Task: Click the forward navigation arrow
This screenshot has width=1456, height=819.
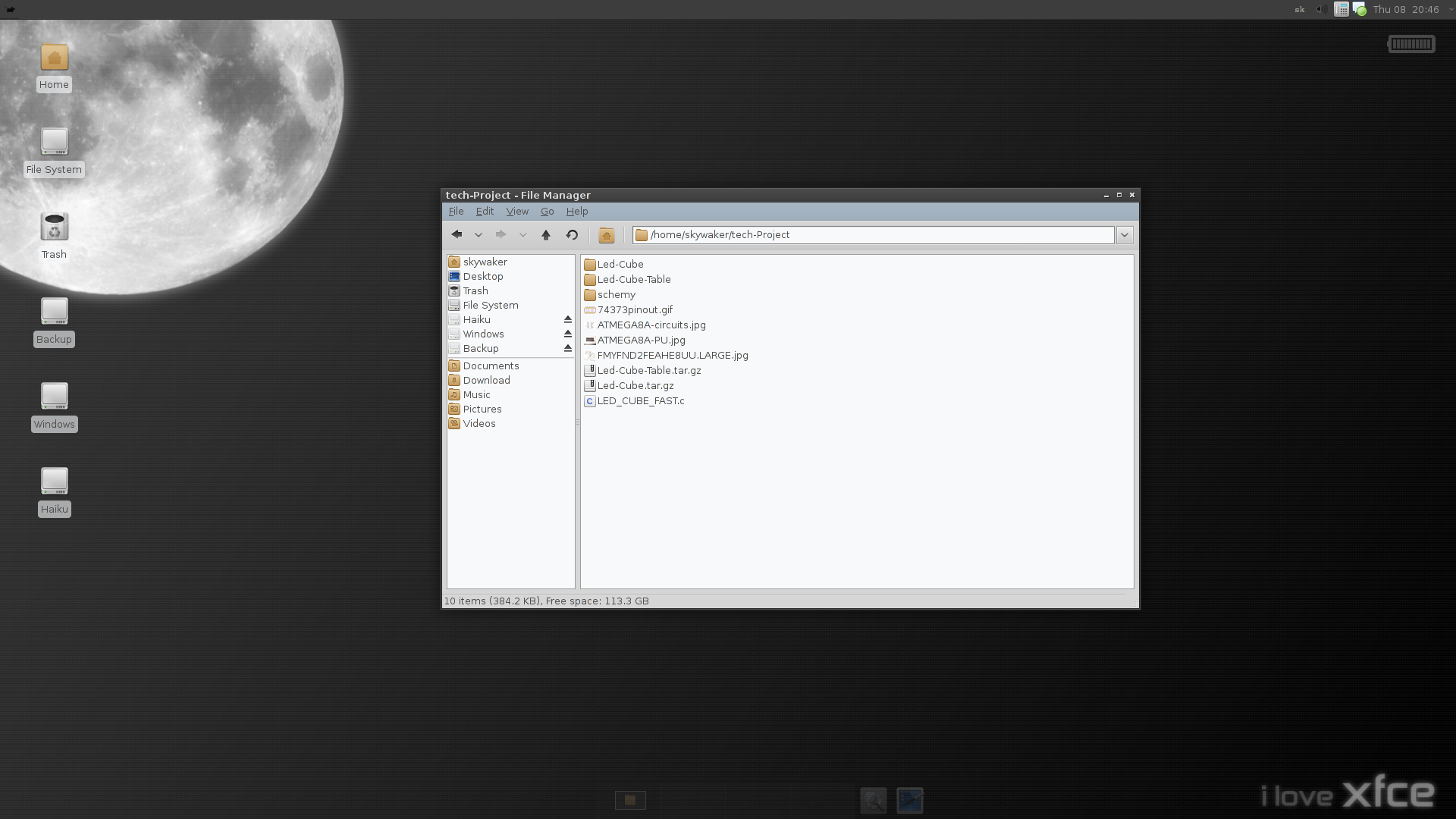Action: tap(500, 235)
